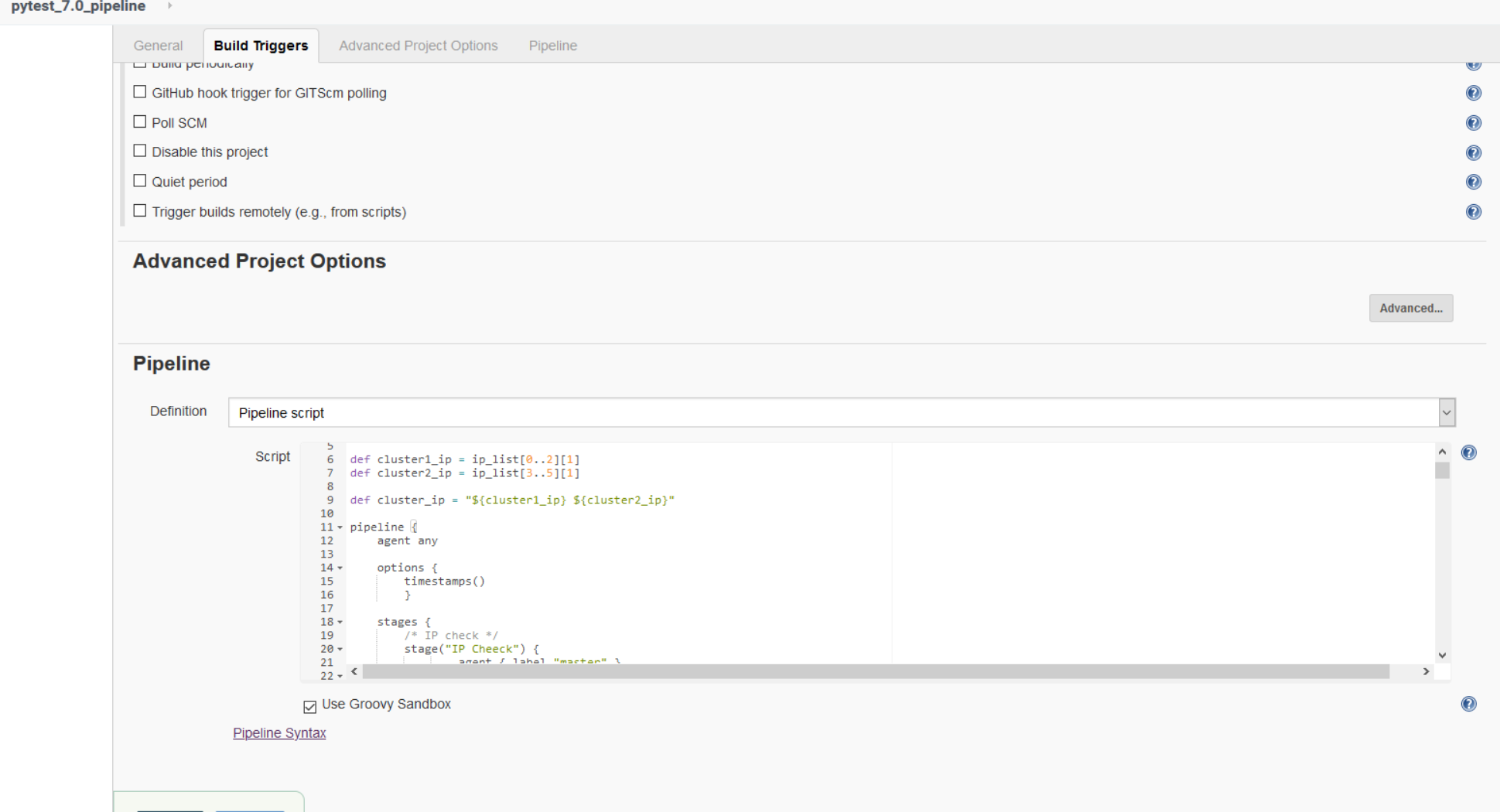Collapse the stages block fold arrow line 18

click(340, 623)
